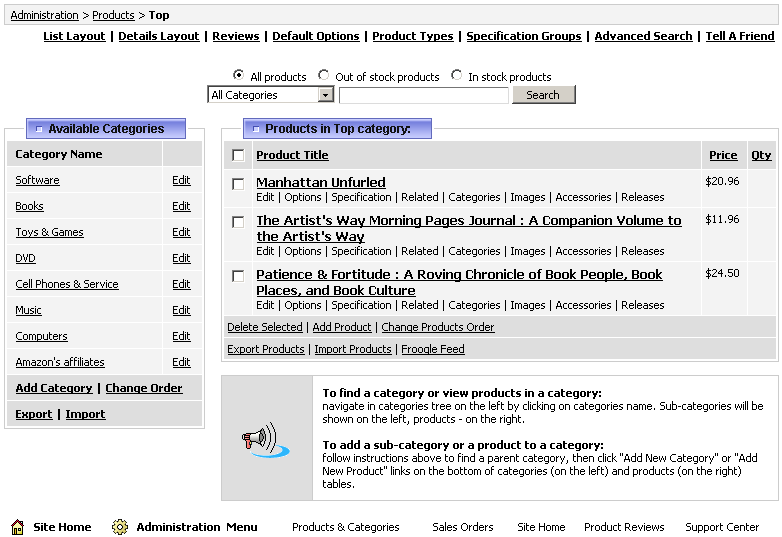Open the Software category
The width and height of the screenshot is (782, 537).
37,180
